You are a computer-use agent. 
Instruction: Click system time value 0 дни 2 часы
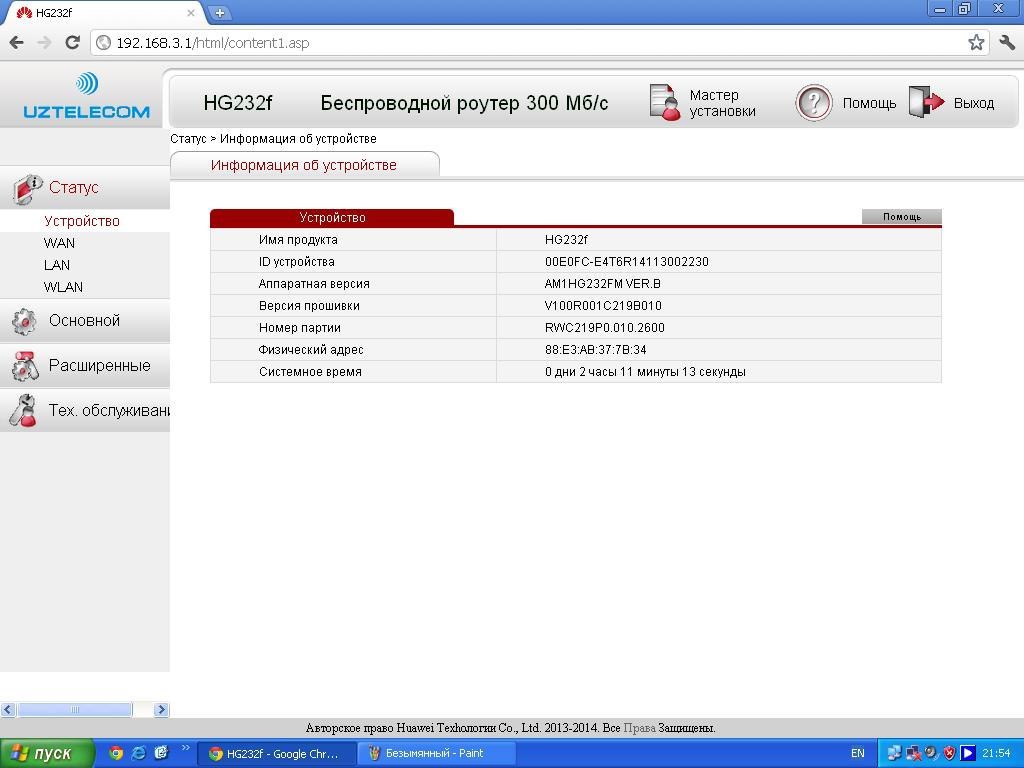pyautogui.click(x=645, y=372)
